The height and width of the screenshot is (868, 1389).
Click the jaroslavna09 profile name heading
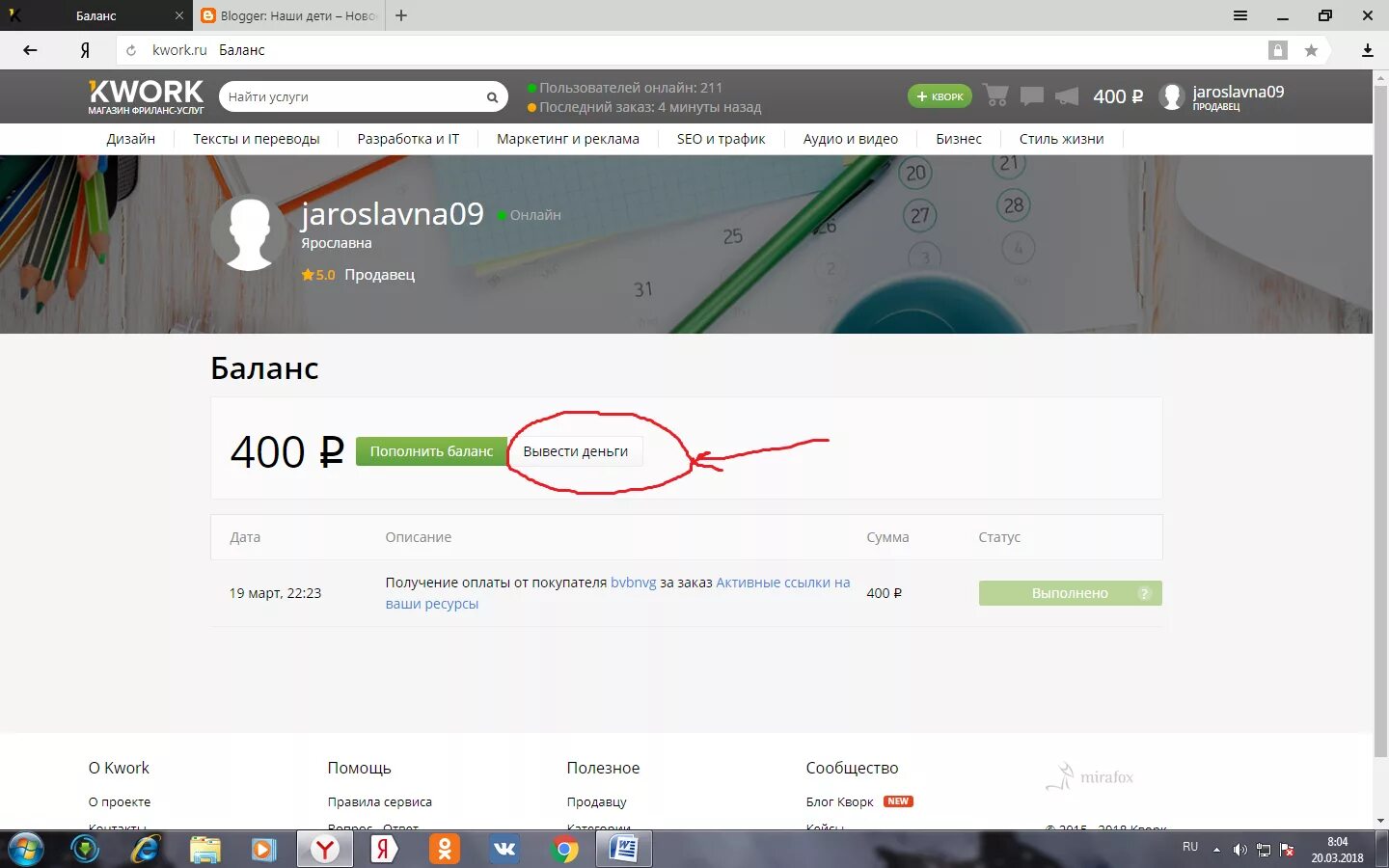392,213
